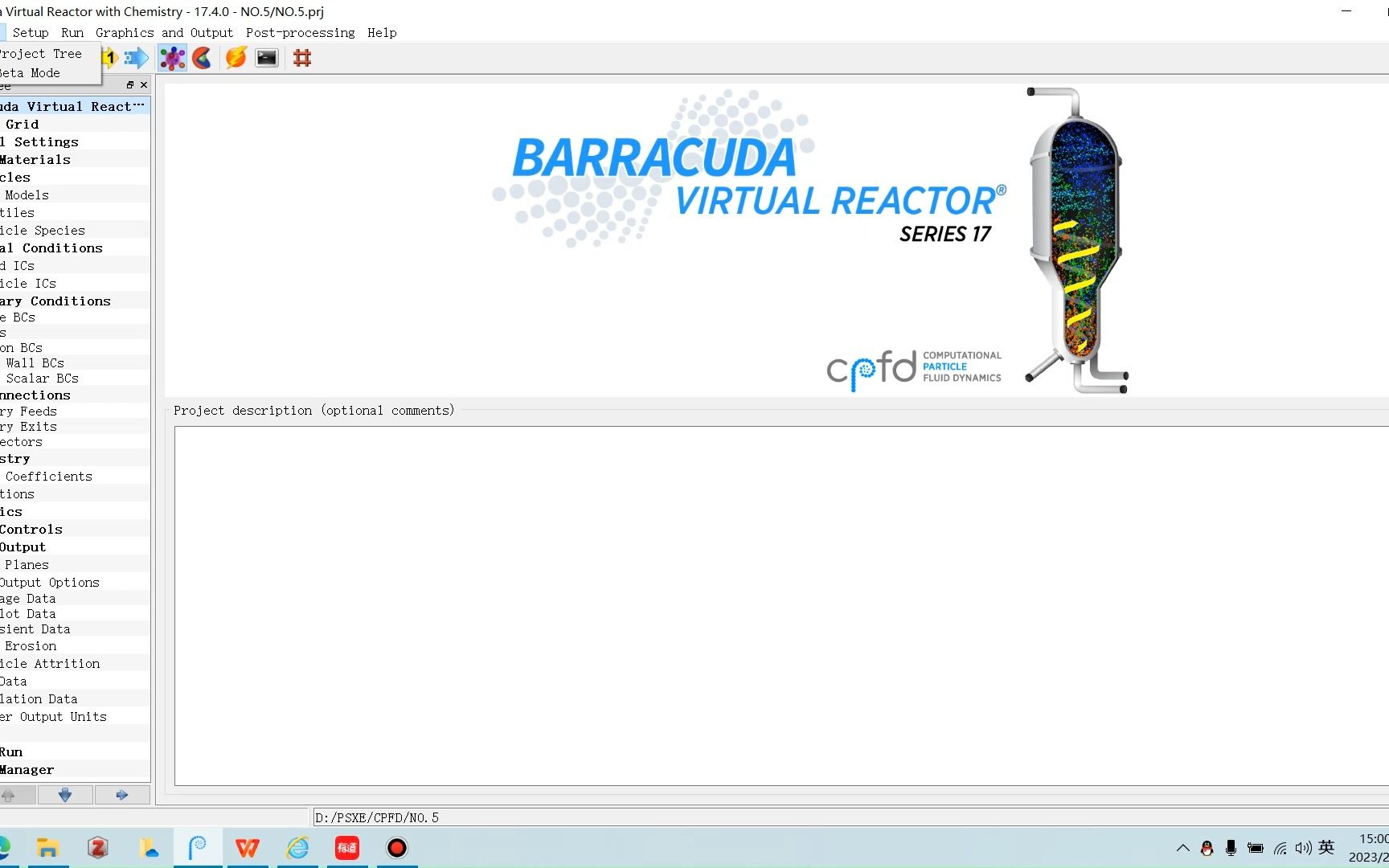Open the Help menu

(x=382, y=32)
